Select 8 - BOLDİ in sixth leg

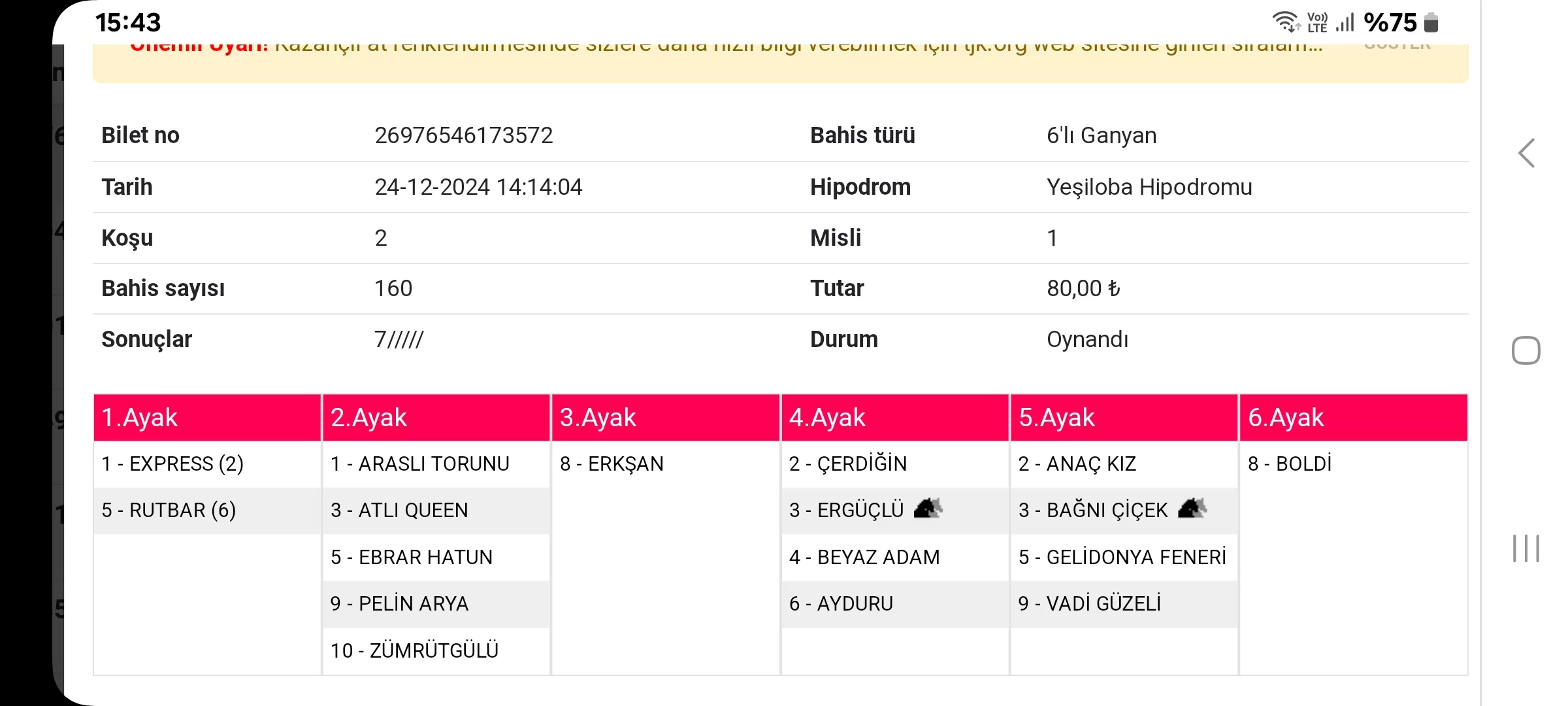pyautogui.click(x=1289, y=464)
